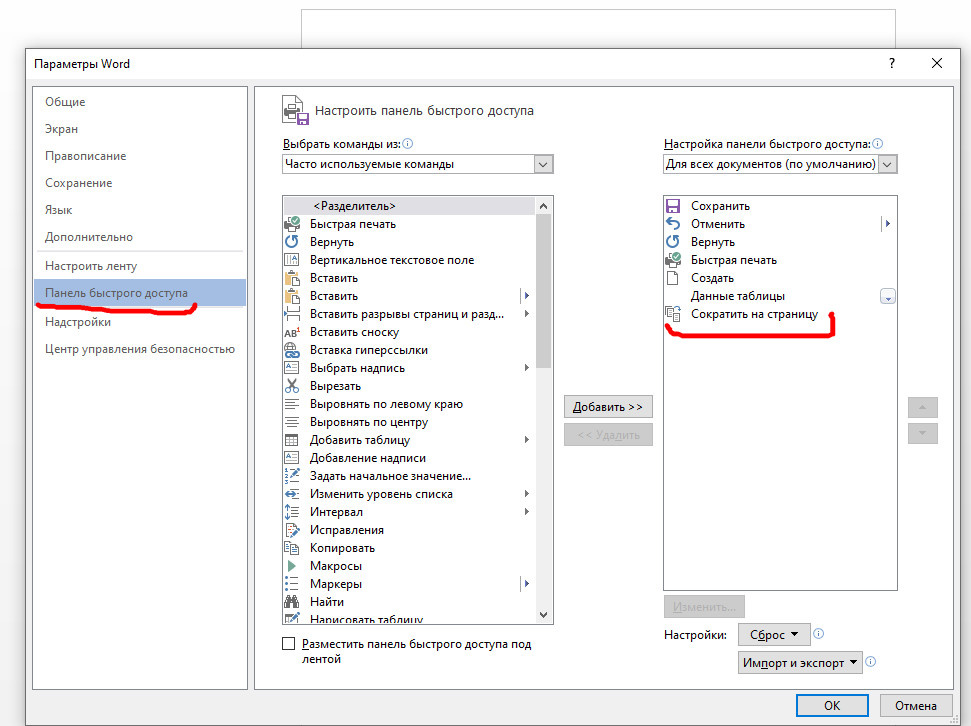
Task: Click the Set numbering value icon
Action: [292, 476]
